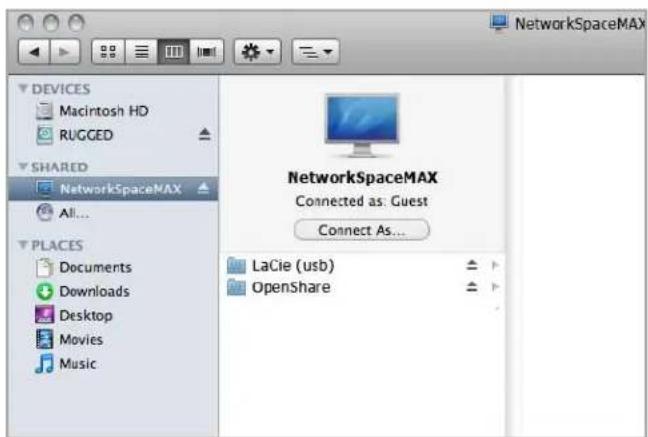Open the gear Action menu
Image resolution: width=648 pixels, height=437 pixels.
click(257, 52)
